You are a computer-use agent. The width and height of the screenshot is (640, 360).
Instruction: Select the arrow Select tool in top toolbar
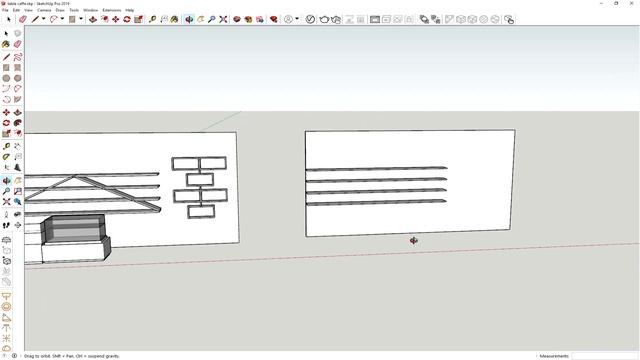point(9,19)
